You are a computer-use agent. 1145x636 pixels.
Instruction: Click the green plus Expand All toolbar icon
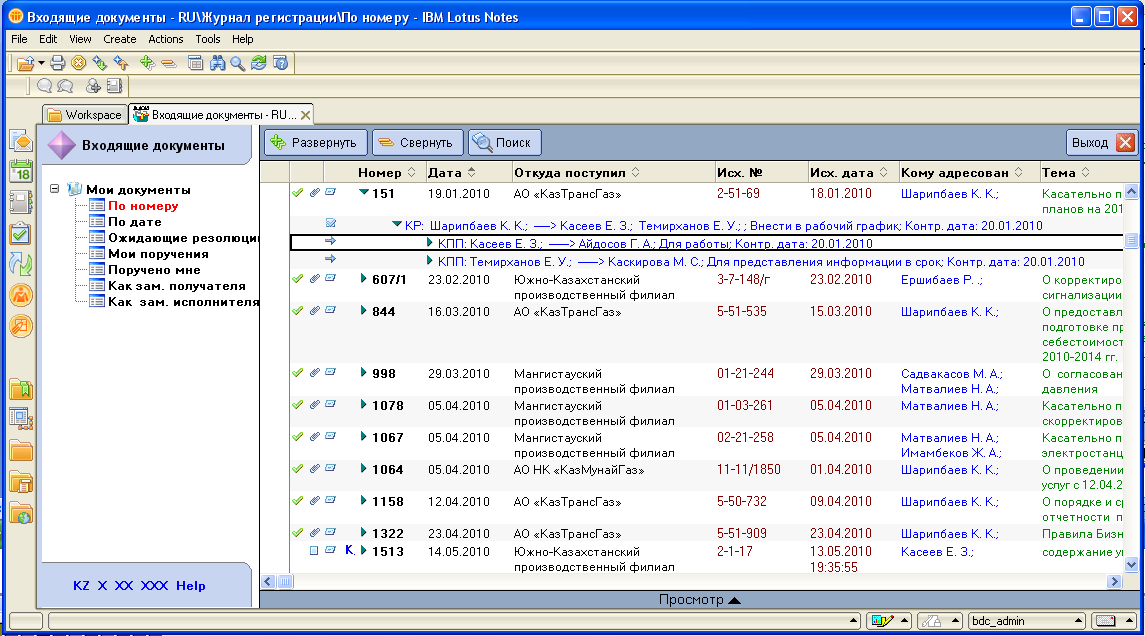point(147,63)
